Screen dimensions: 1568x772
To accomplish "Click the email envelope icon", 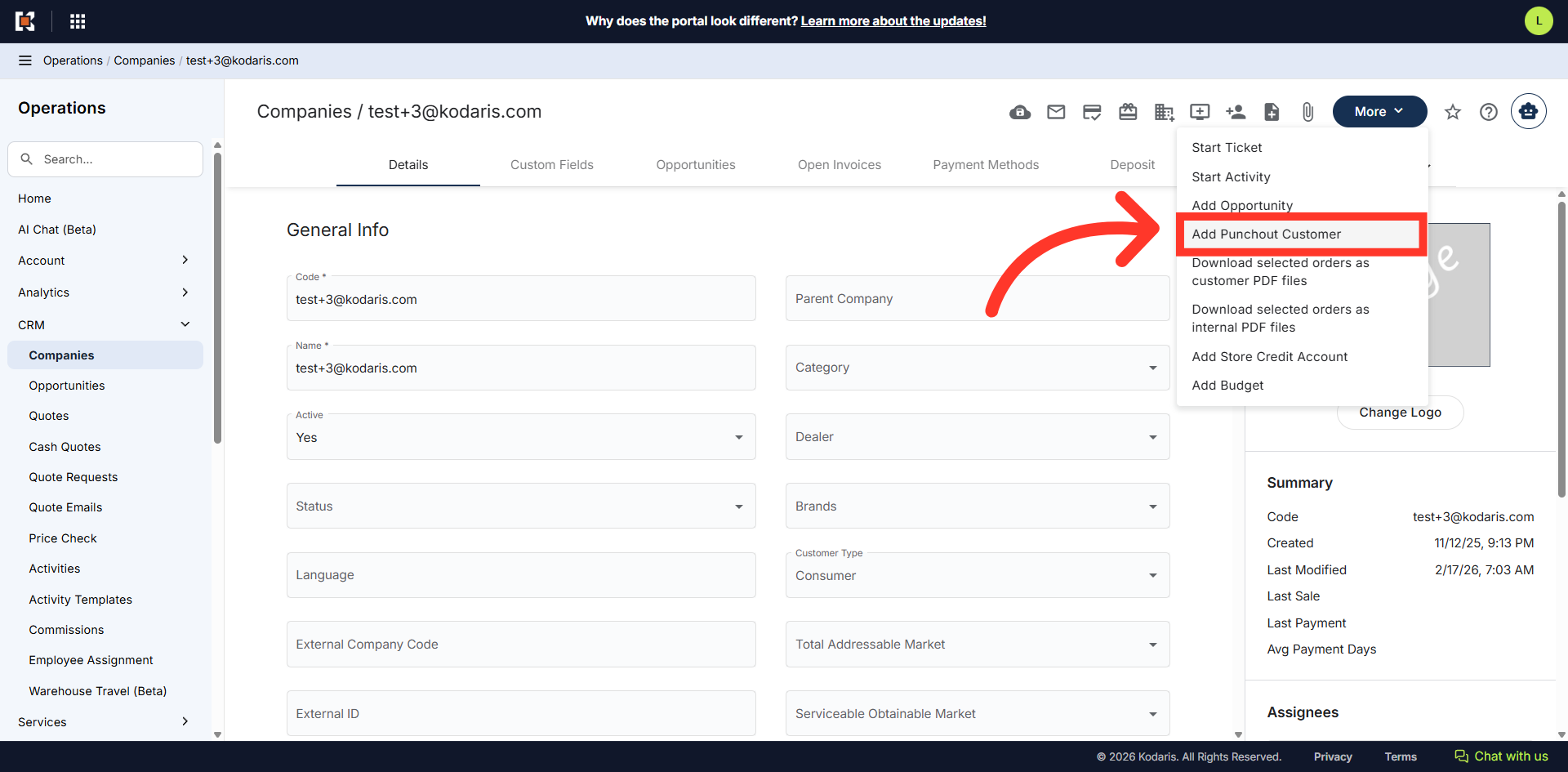I will tap(1056, 112).
